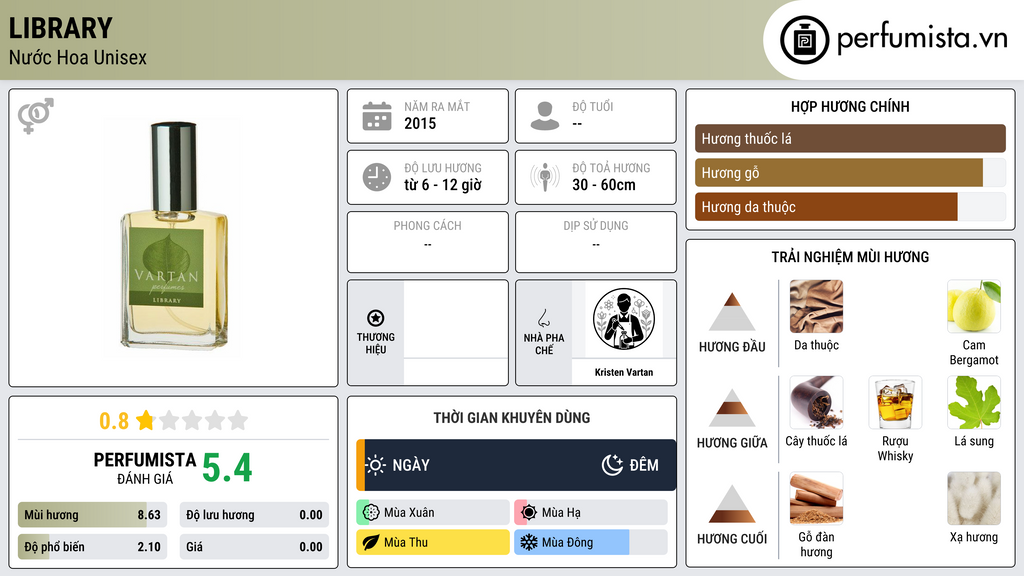
Task: Click the Đêm night label
Action: pos(644,465)
